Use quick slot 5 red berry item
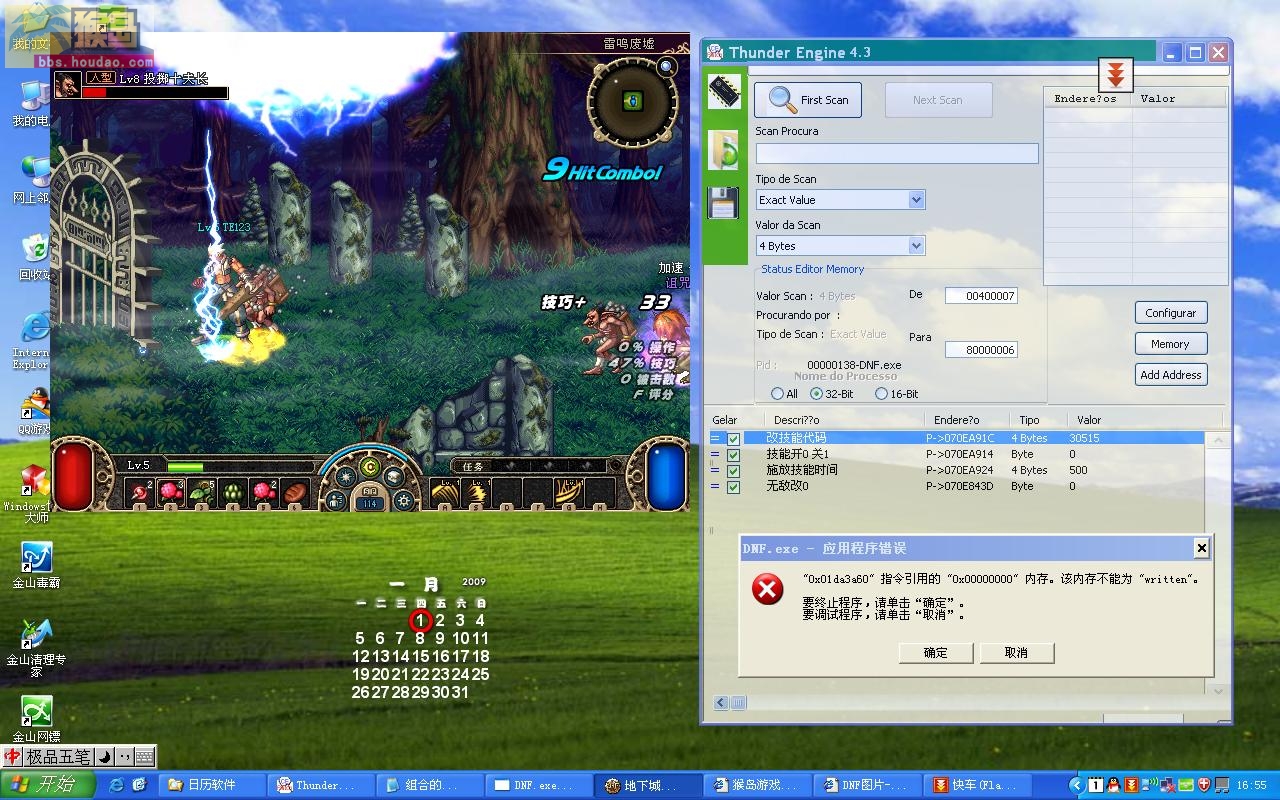1280x800 pixels. (263, 493)
